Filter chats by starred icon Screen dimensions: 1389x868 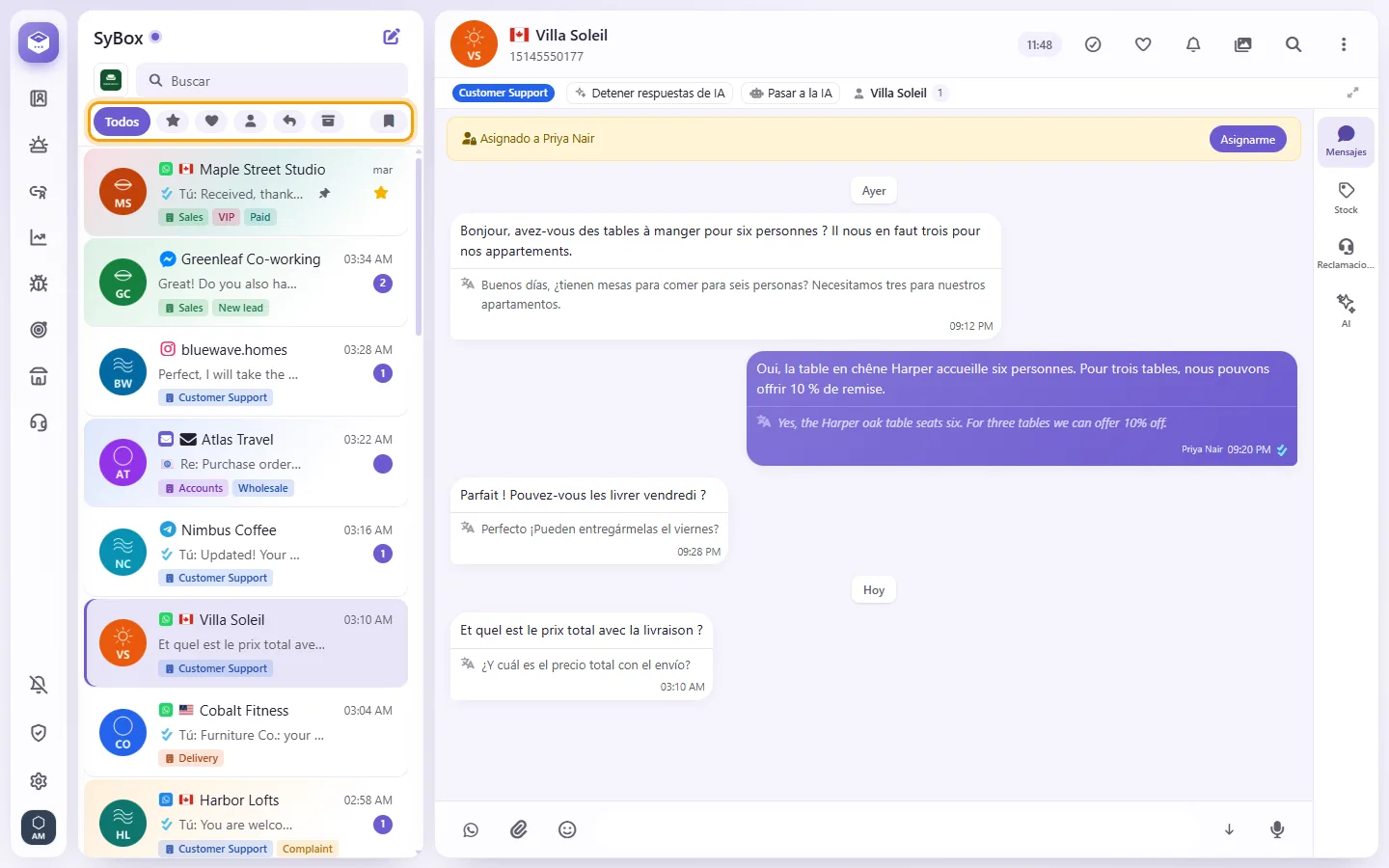point(173,121)
